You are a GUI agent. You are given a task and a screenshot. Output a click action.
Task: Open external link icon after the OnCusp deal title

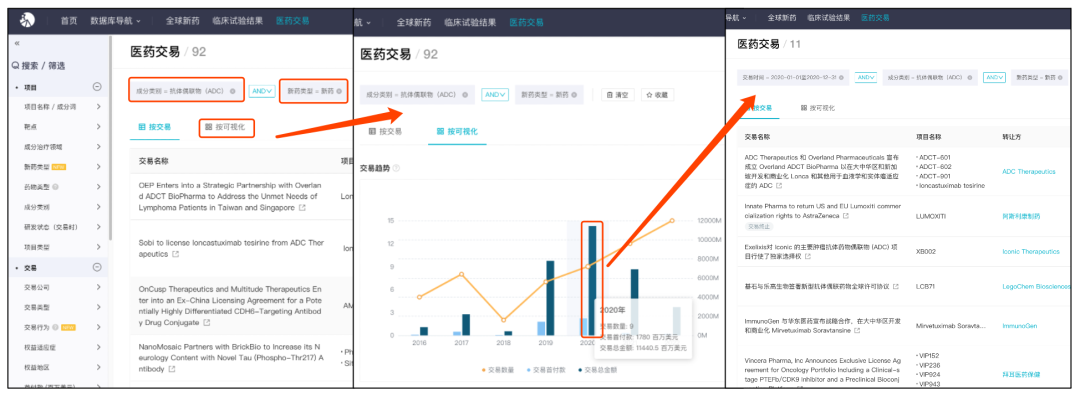click(x=207, y=322)
